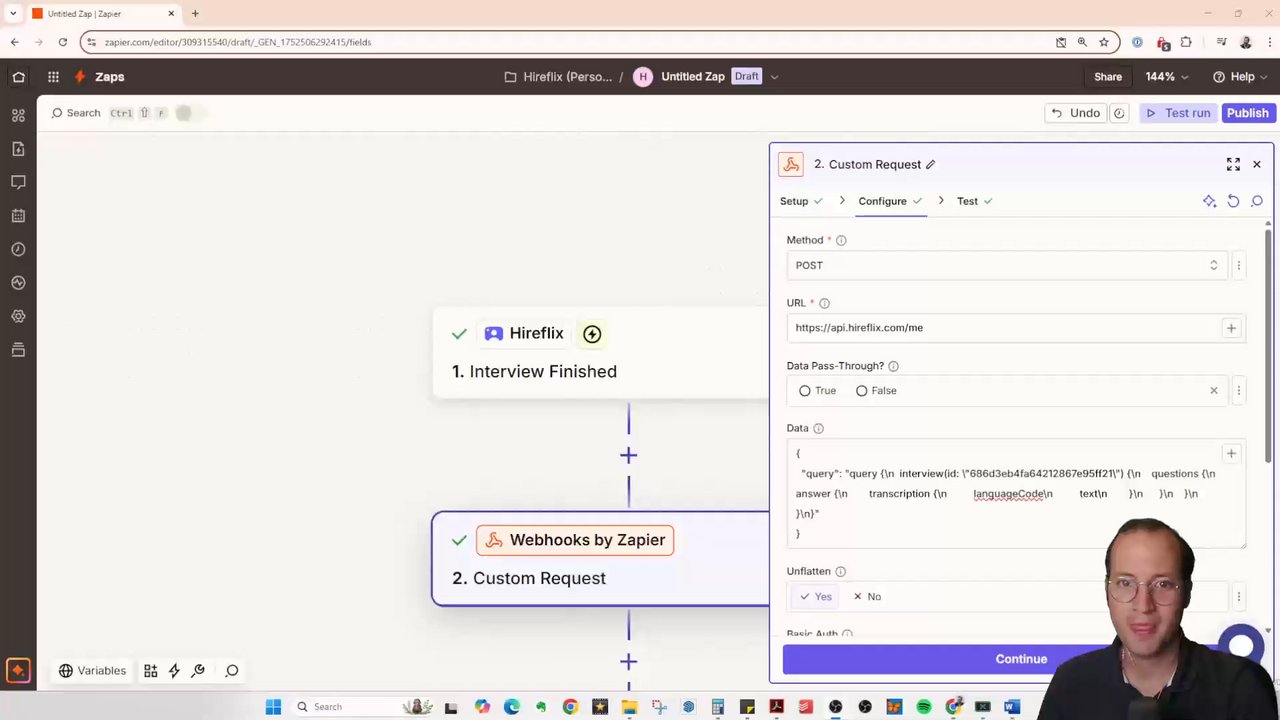Open the Method field options menu
The image size is (1280, 720).
pos(1238,265)
